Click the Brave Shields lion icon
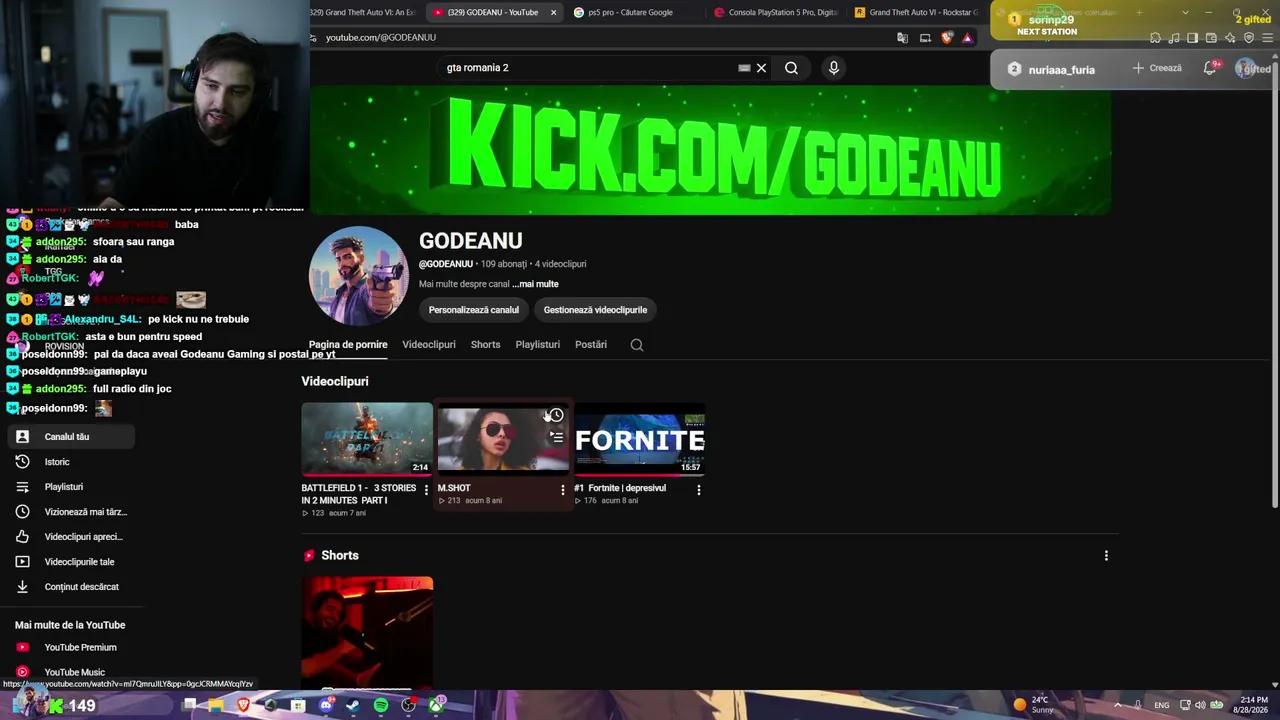1280x720 pixels. click(947, 38)
